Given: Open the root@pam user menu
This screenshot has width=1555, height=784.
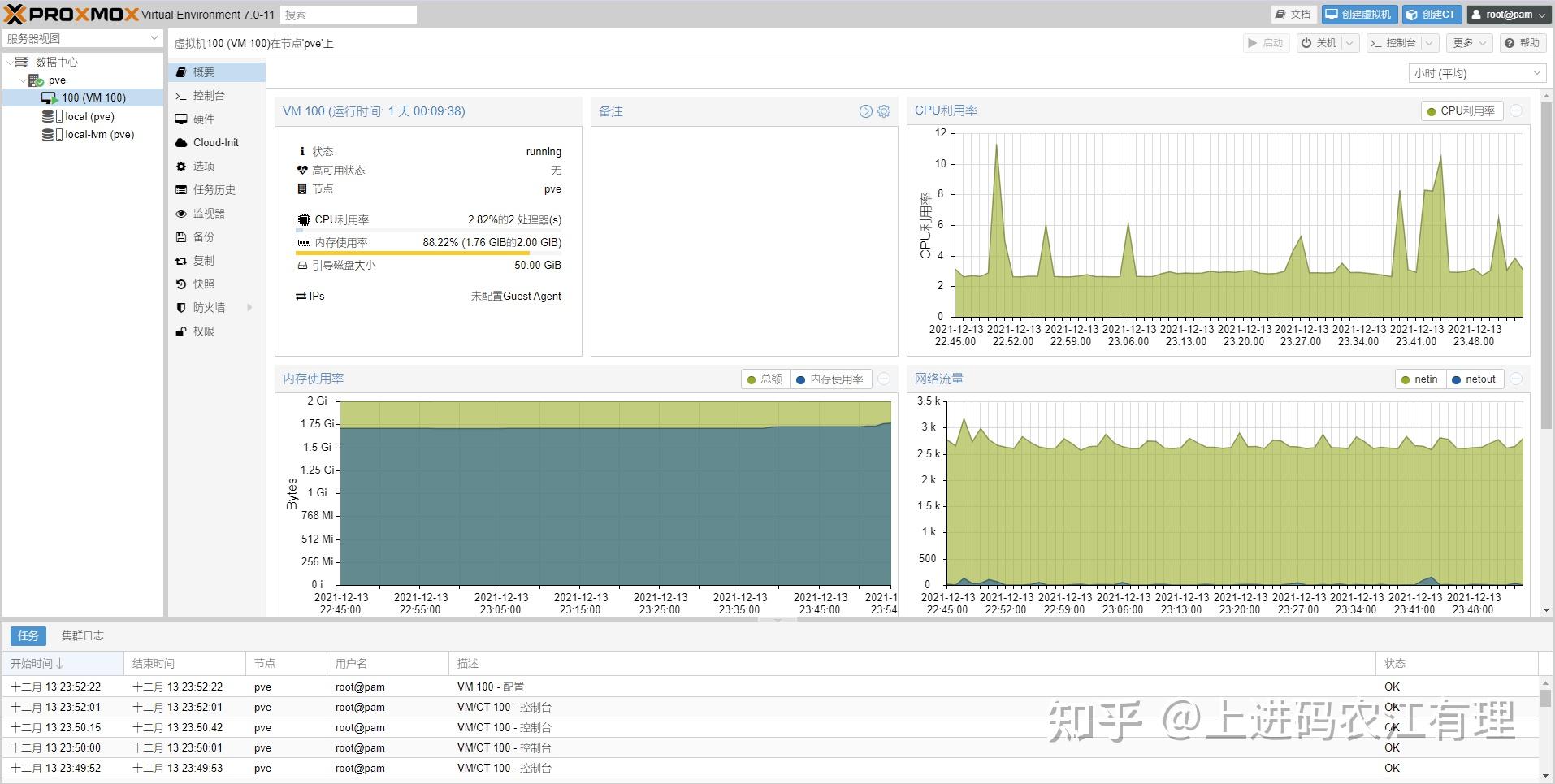Looking at the screenshot, I should tap(1507, 14).
